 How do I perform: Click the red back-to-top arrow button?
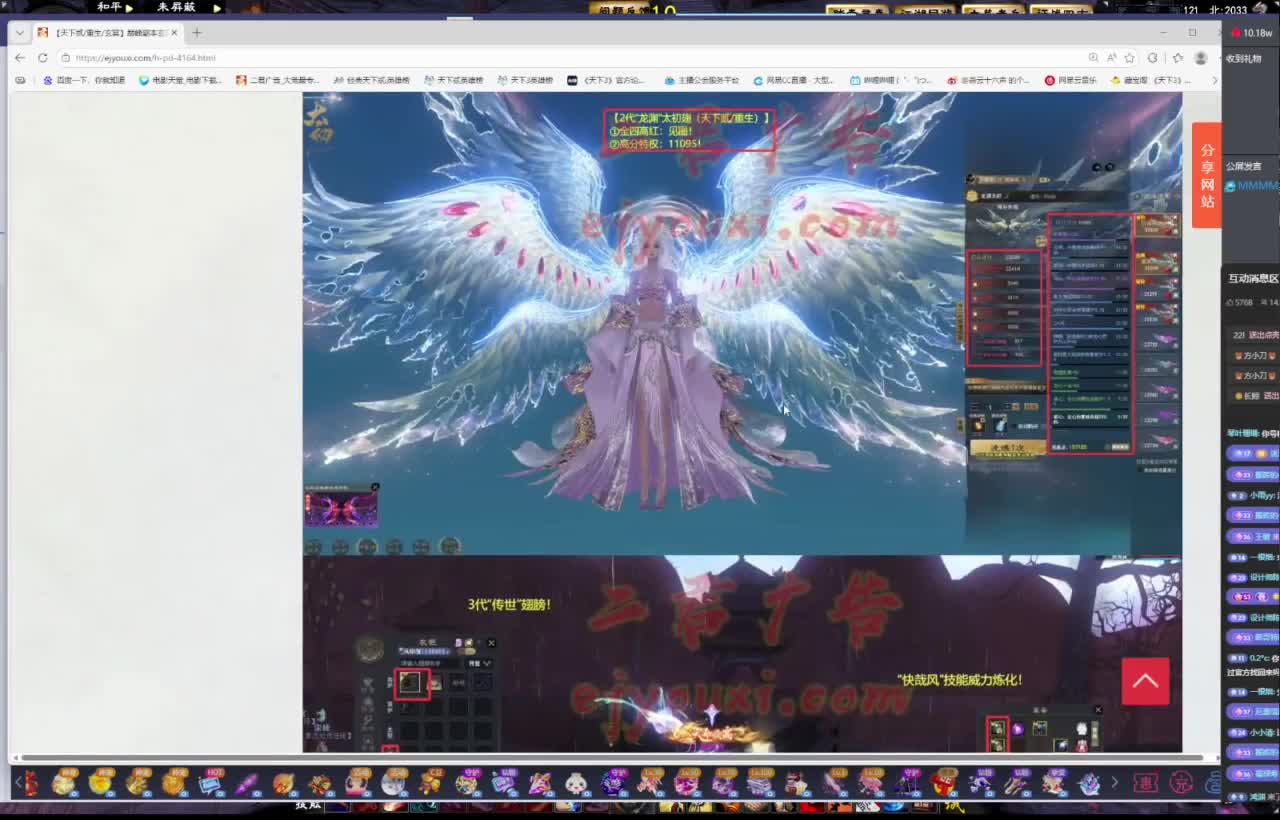coord(1145,681)
